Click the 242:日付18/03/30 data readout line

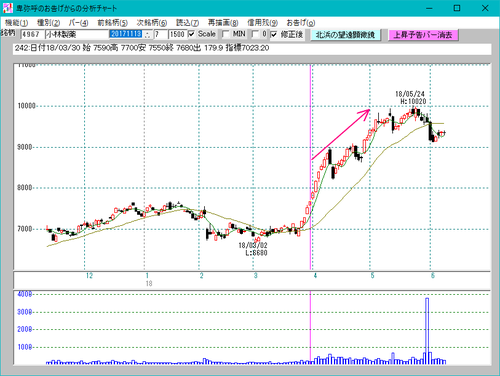252,49
